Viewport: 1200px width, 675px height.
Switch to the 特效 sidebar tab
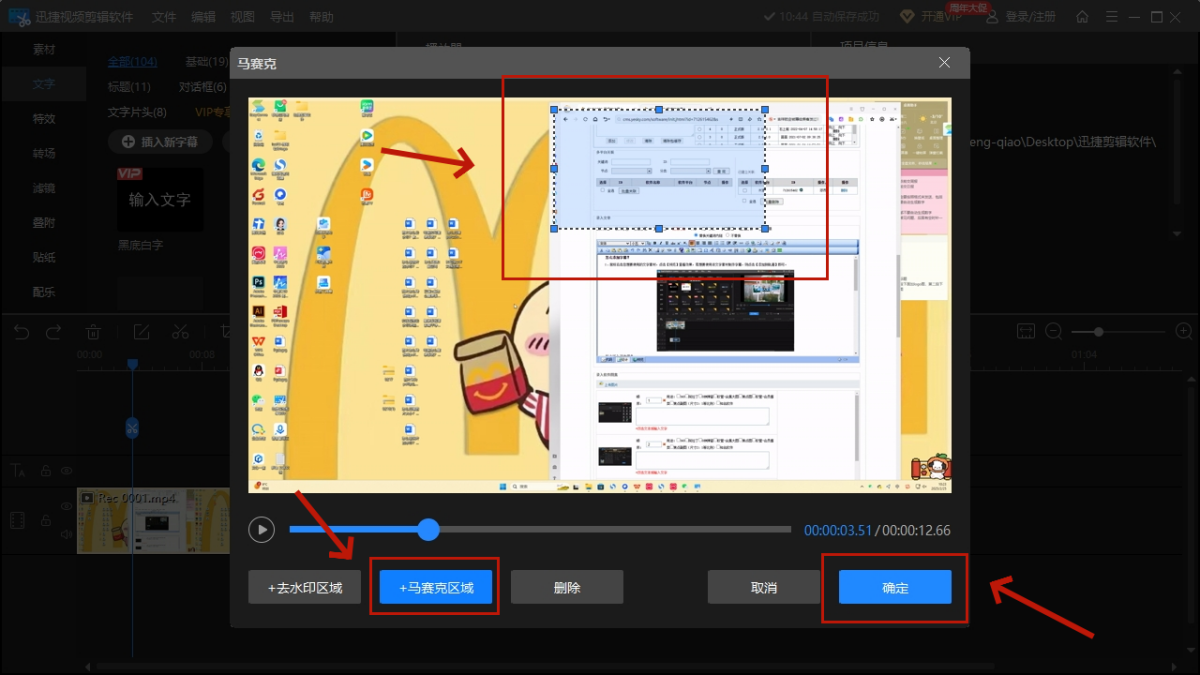point(44,118)
